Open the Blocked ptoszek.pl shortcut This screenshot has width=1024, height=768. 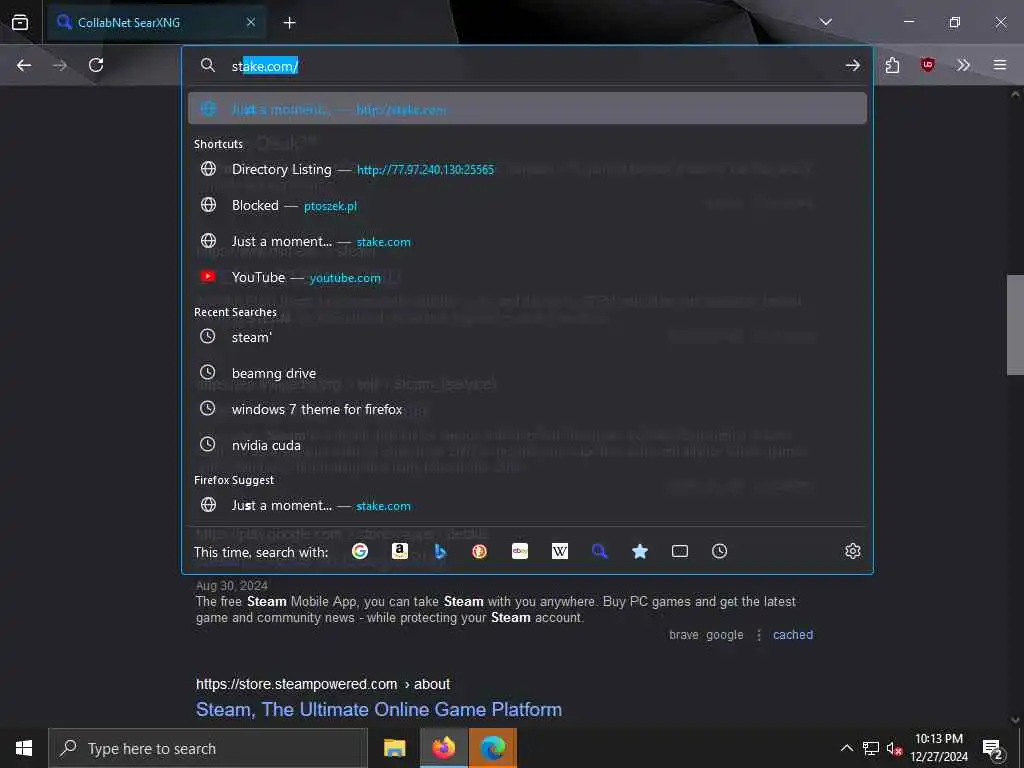527,205
